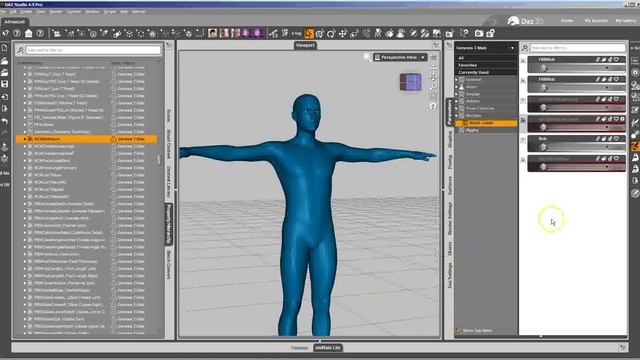Viewport: 640px width, 360px height.
Task: Click the camera render icon in toolbar
Action: pos(479,33)
